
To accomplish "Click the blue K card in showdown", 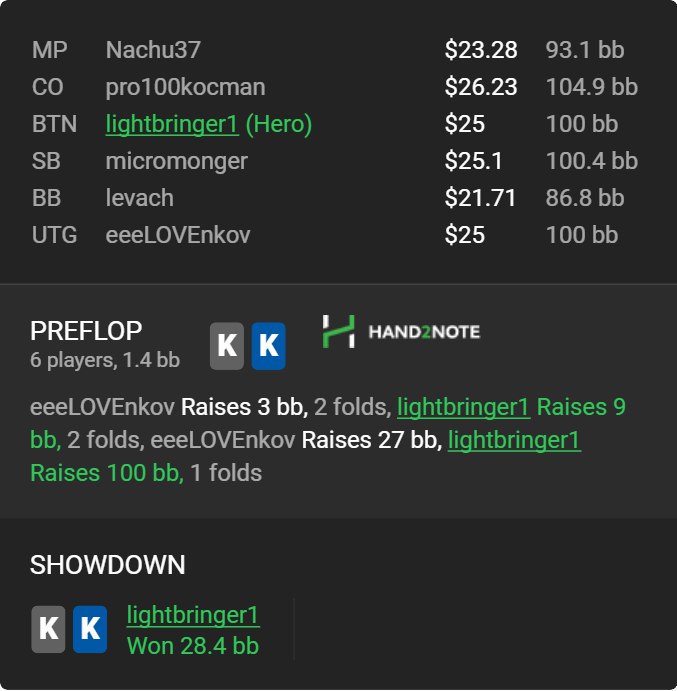I will click(90, 629).
